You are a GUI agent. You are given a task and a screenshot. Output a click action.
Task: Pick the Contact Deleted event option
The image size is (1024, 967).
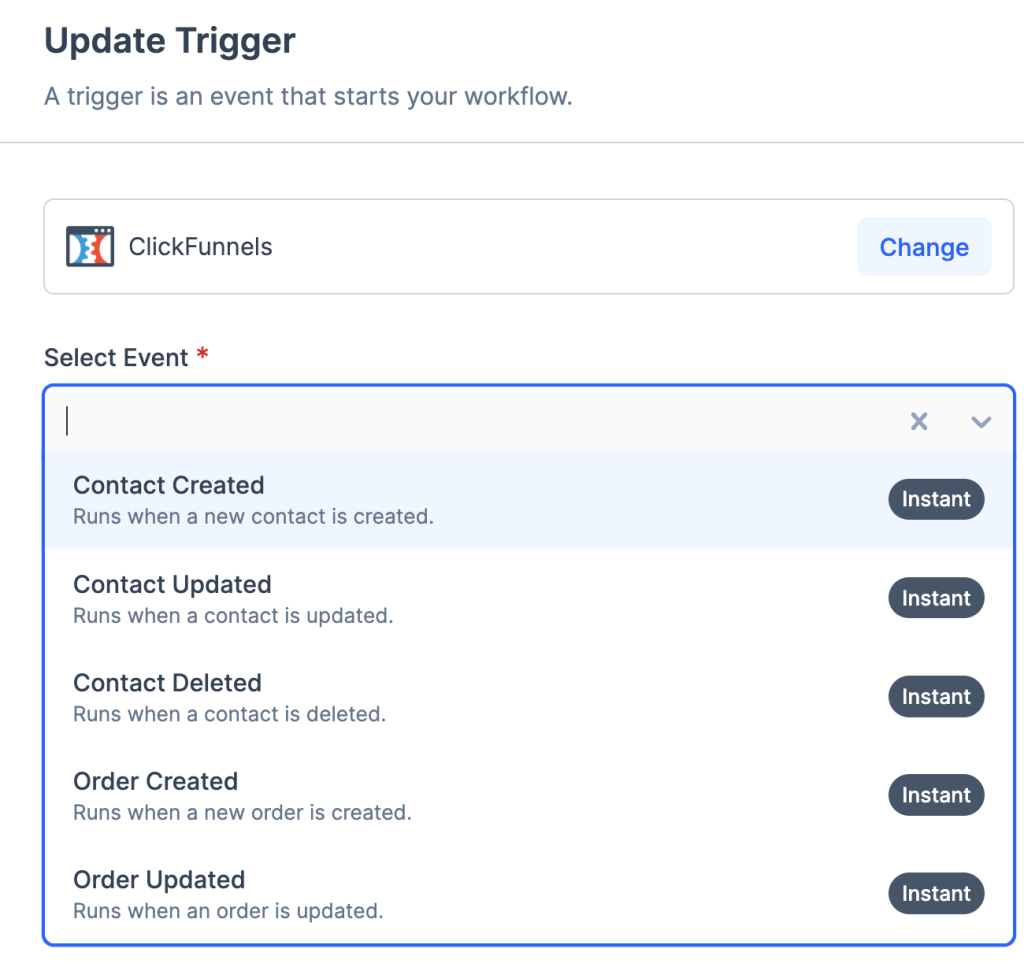point(167,684)
